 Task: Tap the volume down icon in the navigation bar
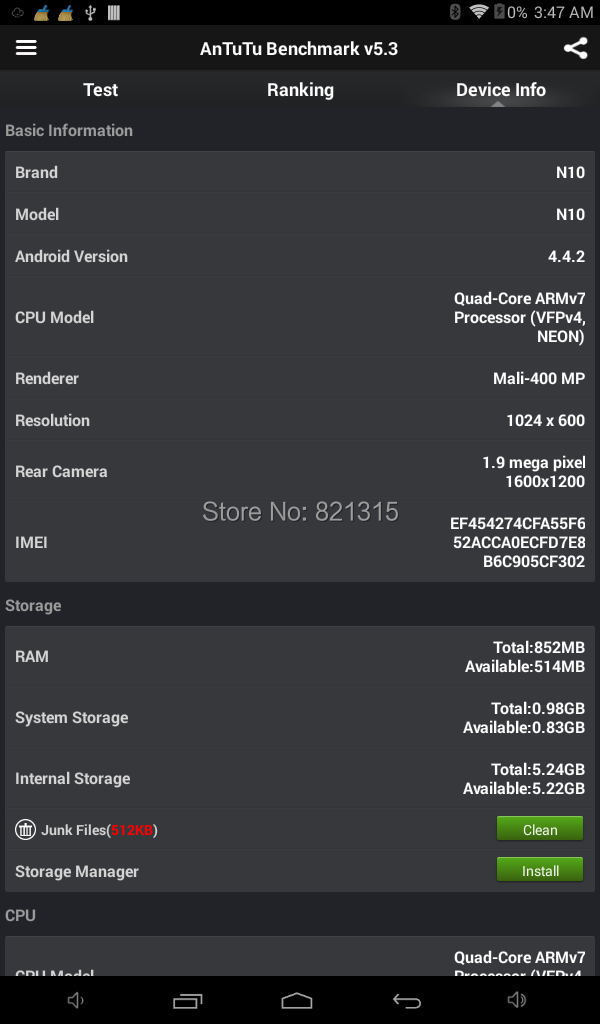(x=76, y=1000)
